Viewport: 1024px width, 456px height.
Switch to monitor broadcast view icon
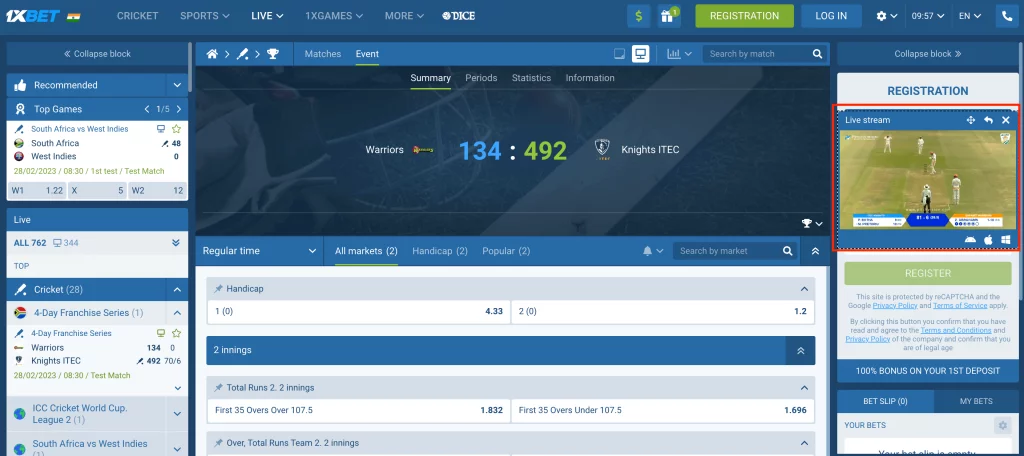640,54
